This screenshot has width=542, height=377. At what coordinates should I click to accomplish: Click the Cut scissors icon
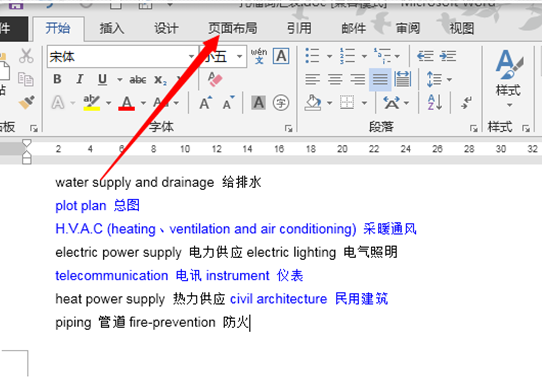(x=26, y=56)
